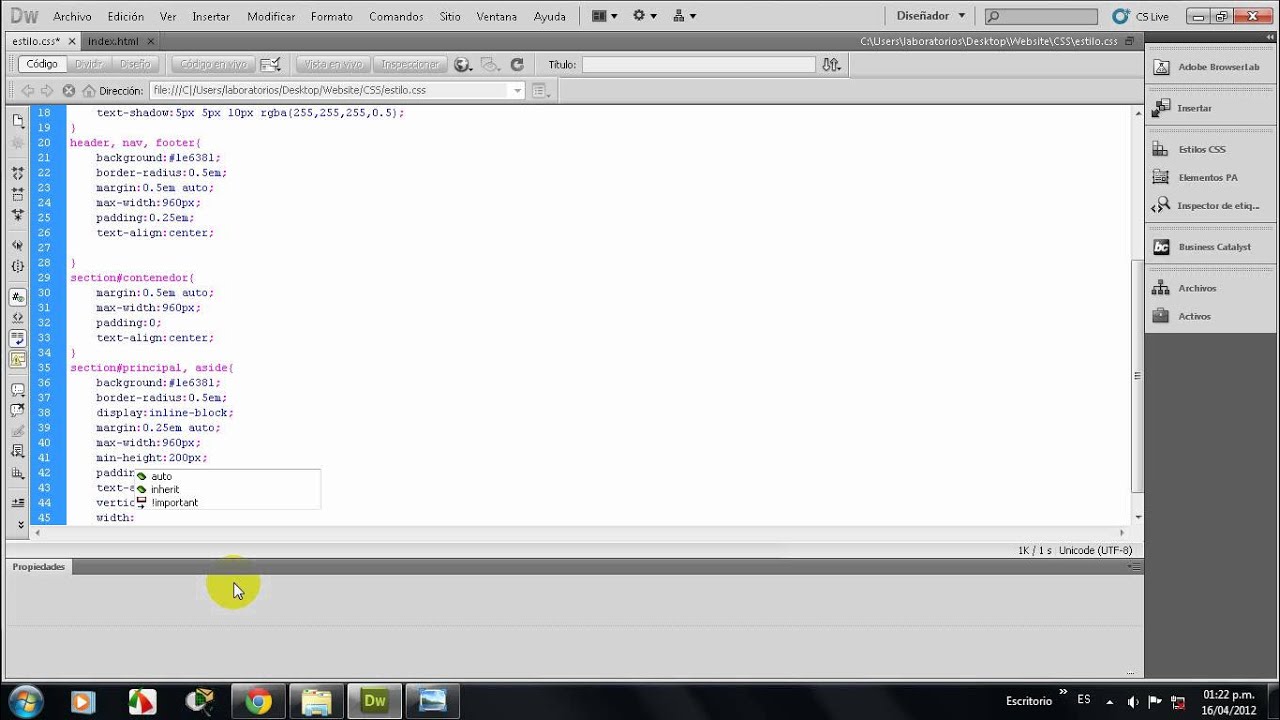The width and height of the screenshot is (1280, 720).
Task: Click the Collapse Full Tag icon
Action: (x=18, y=172)
